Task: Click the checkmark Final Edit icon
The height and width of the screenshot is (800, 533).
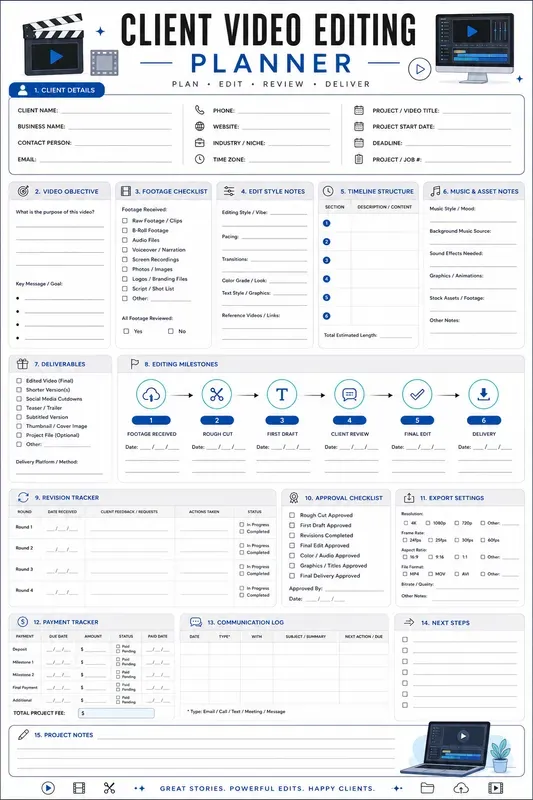Action: (x=417, y=394)
